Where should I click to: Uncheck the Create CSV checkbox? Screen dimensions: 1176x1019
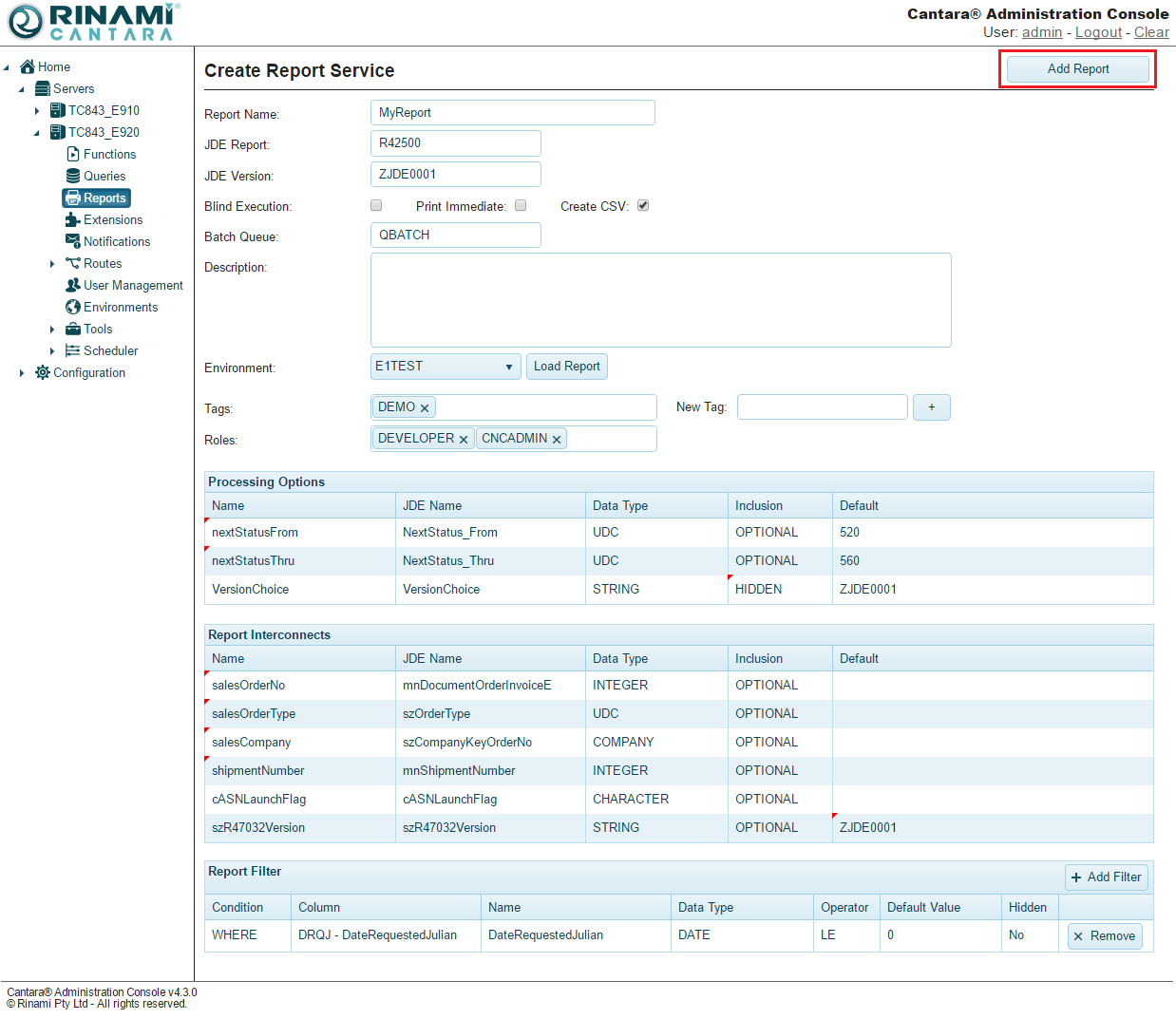pyautogui.click(x=643, y=205)
